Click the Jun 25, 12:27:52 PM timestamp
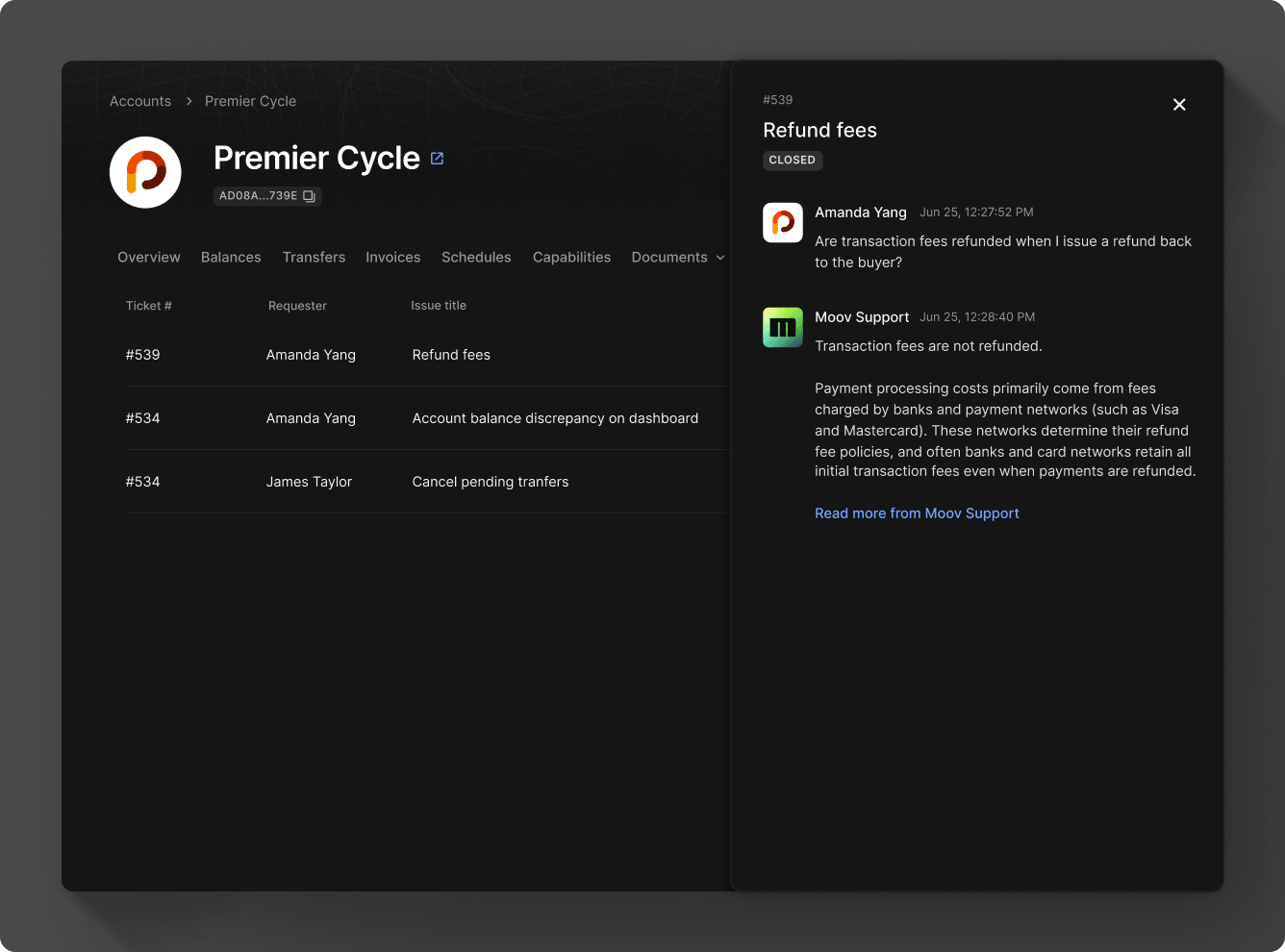Screen dimensions: 1285x952 tap(976, 213)
